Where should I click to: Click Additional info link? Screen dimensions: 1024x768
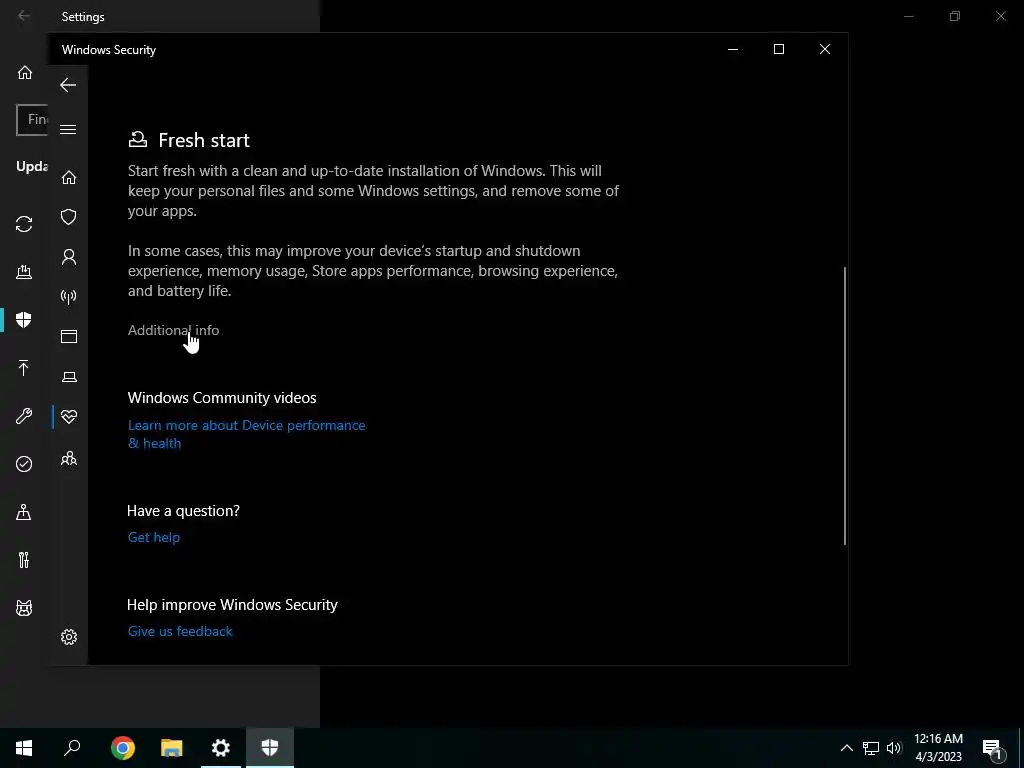[173, 330]
